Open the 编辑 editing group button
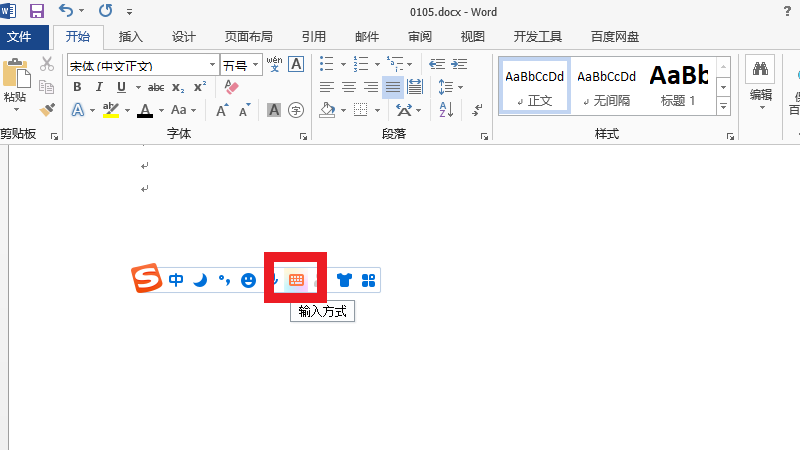 point(761,82)
